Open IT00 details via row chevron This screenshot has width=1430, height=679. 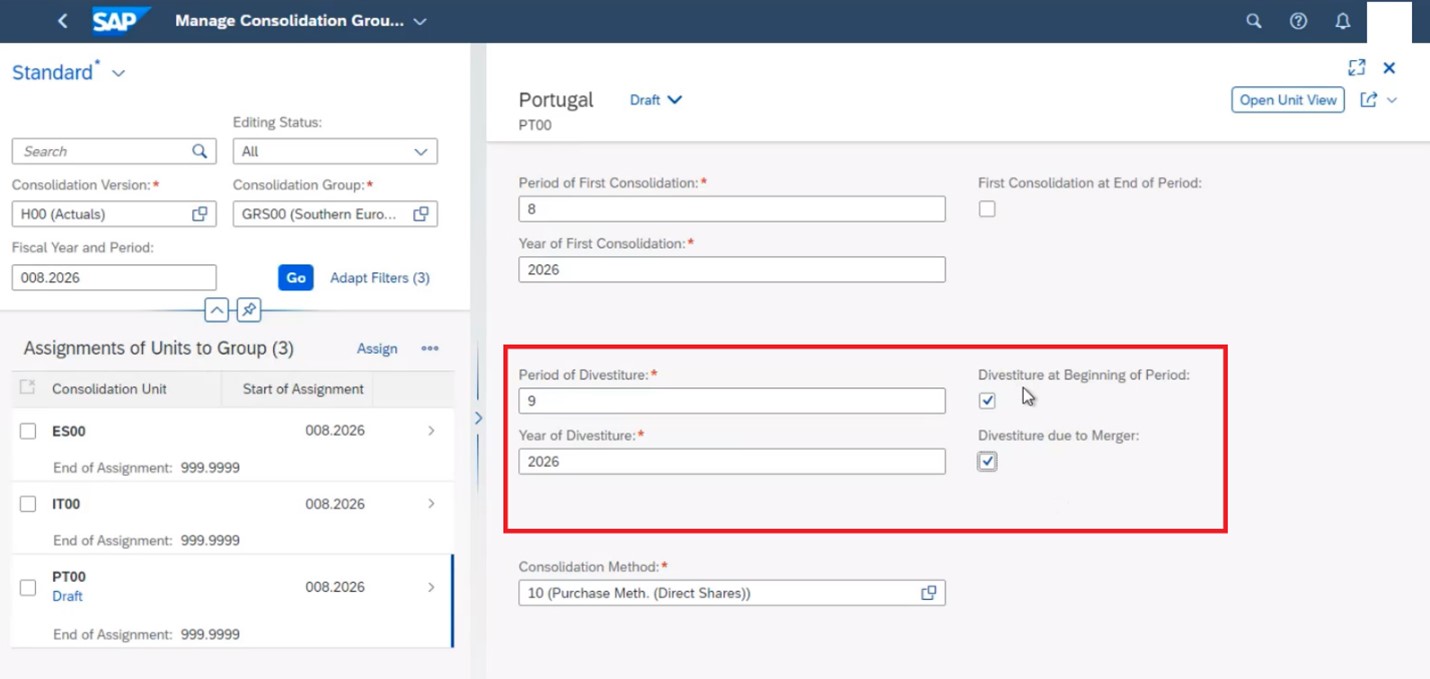(431, 504)
